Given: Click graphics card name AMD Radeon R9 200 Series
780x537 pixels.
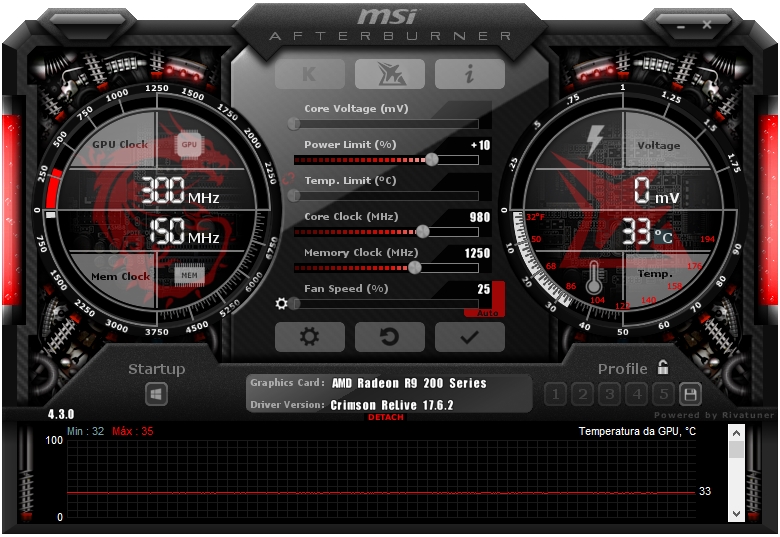Looking at the screenshot, I should pyautogui.click(x=409, y=383).
